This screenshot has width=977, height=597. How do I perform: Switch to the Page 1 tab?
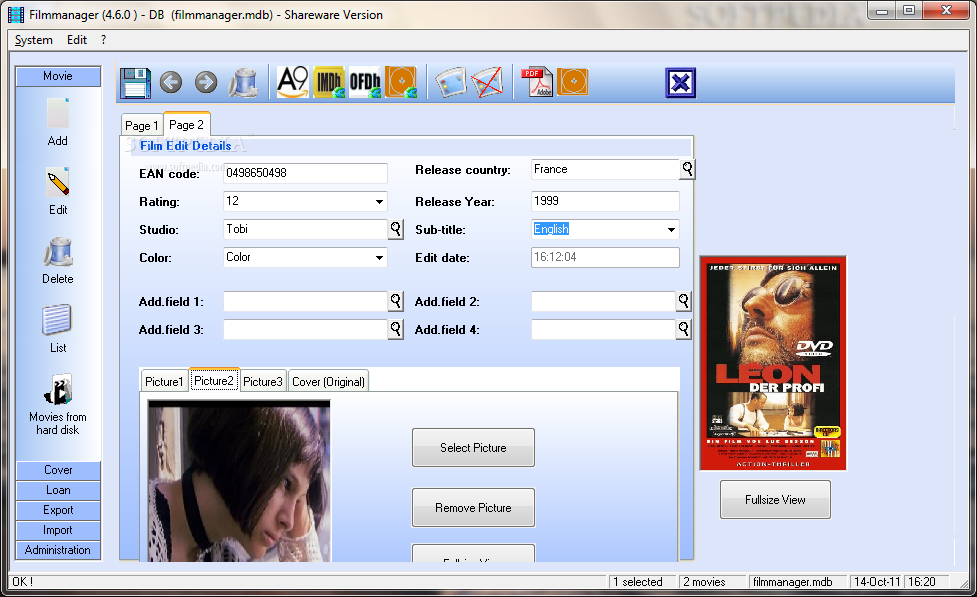pos(141,125)
